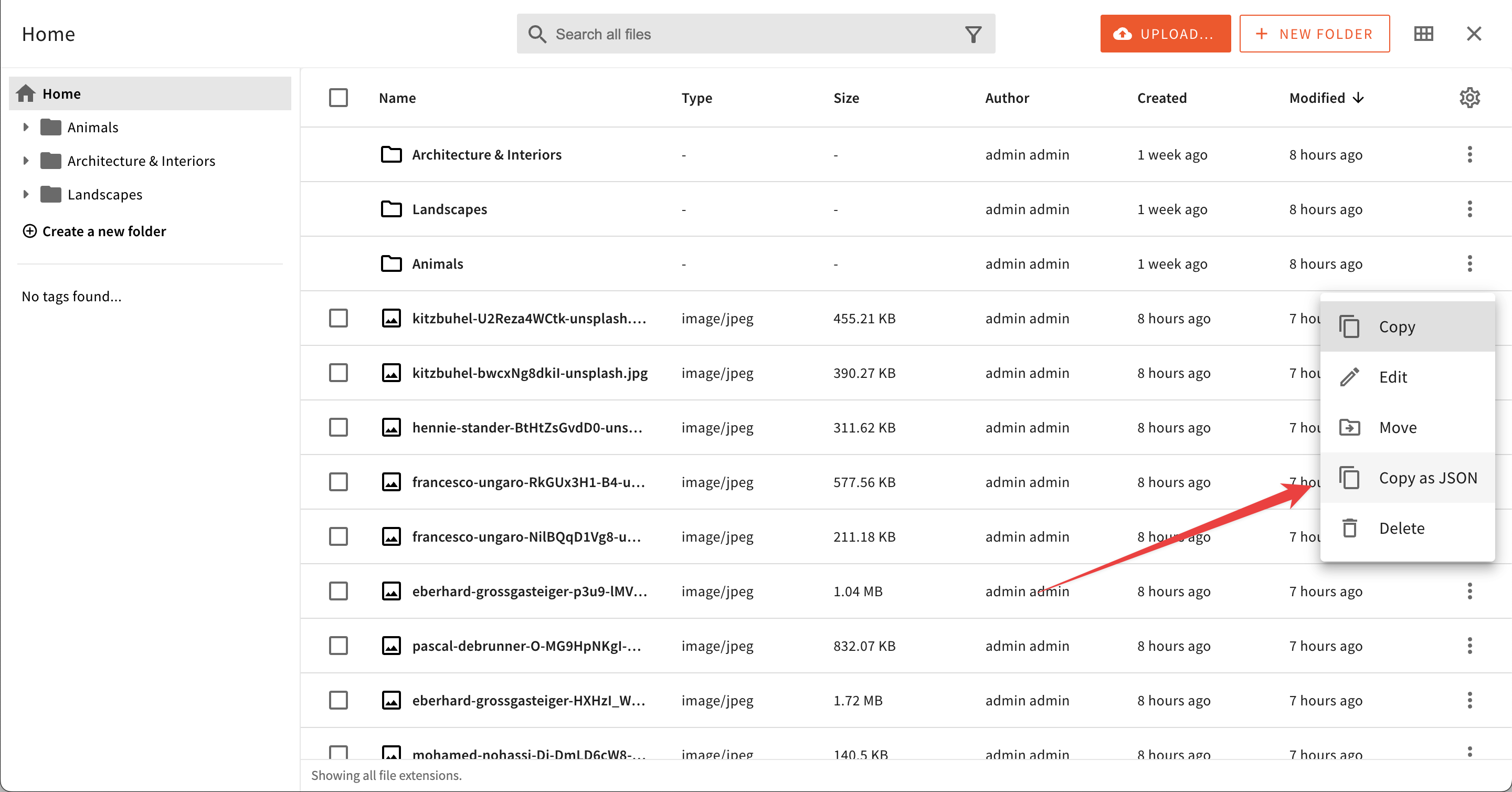Sort by the Modified column header

tap(1317, 98)
